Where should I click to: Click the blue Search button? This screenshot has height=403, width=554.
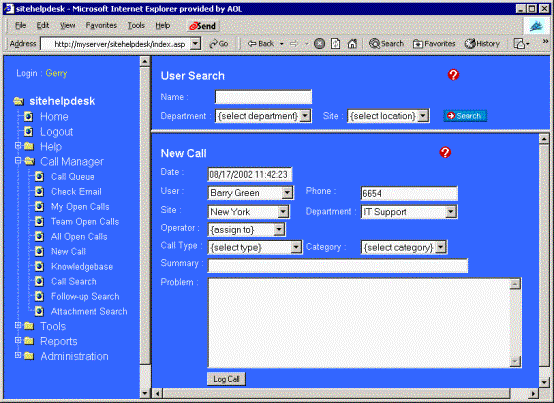465,116
